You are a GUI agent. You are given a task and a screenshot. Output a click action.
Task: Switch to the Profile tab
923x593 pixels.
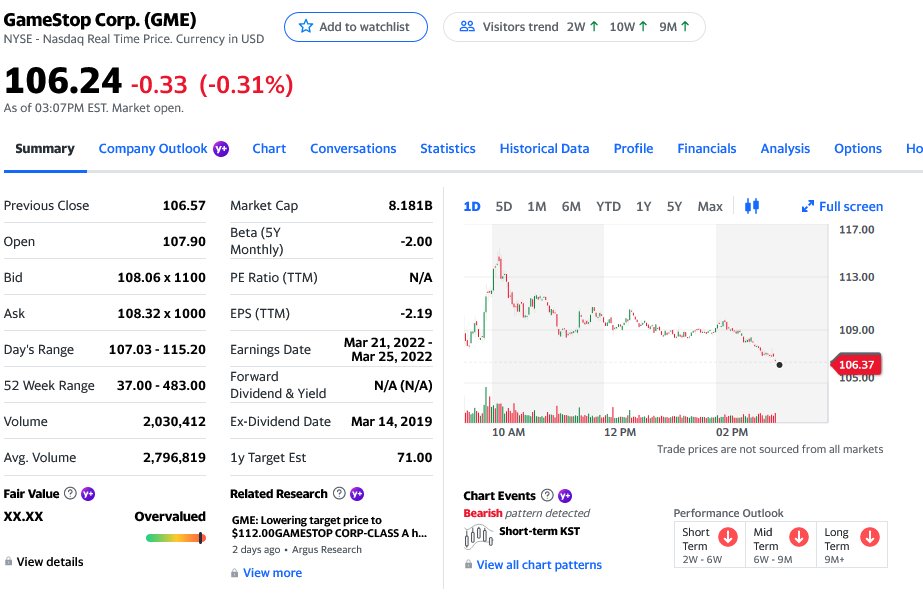633,148
